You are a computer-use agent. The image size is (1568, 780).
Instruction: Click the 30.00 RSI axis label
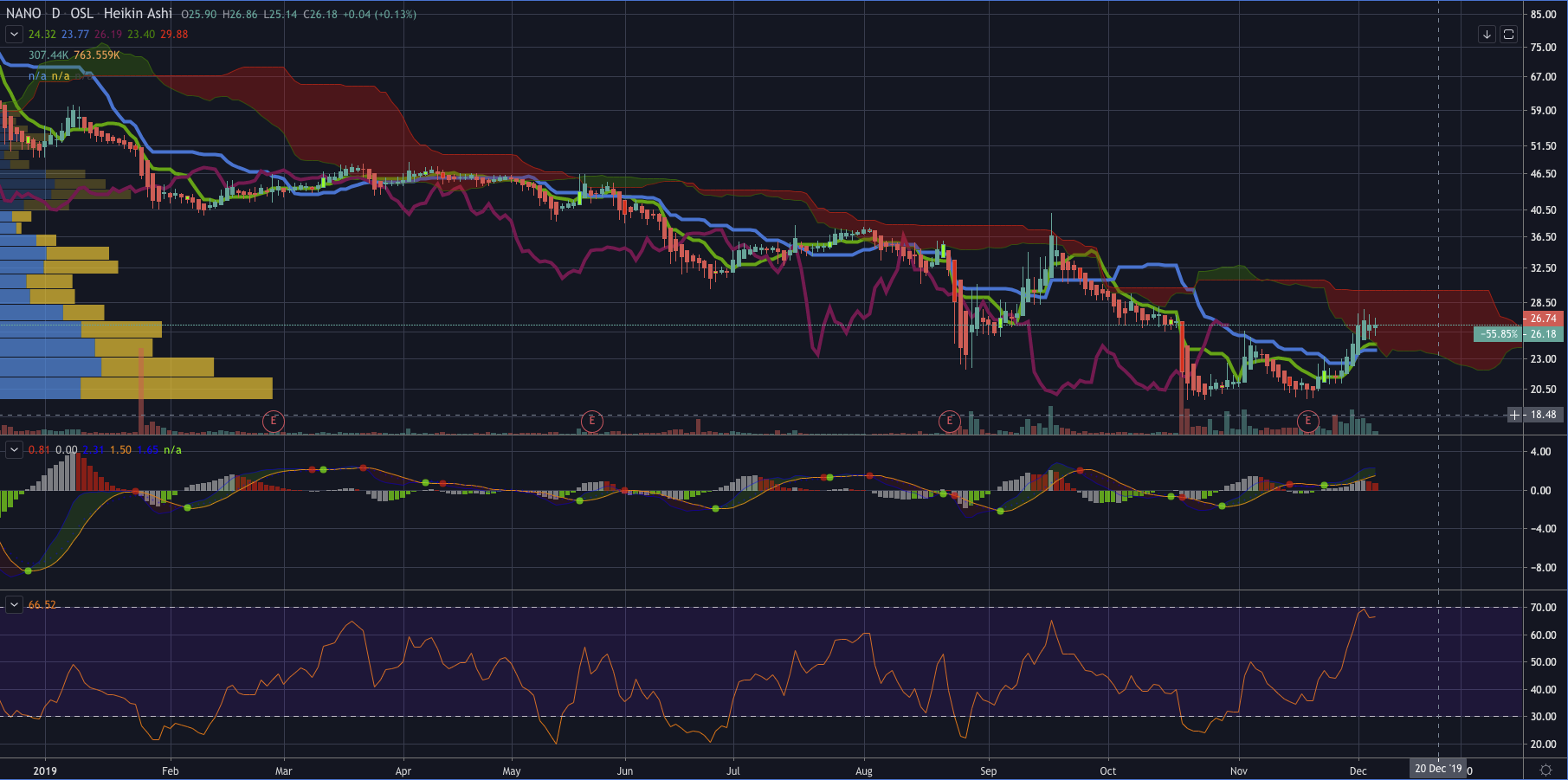click(x=1543, y=717)
